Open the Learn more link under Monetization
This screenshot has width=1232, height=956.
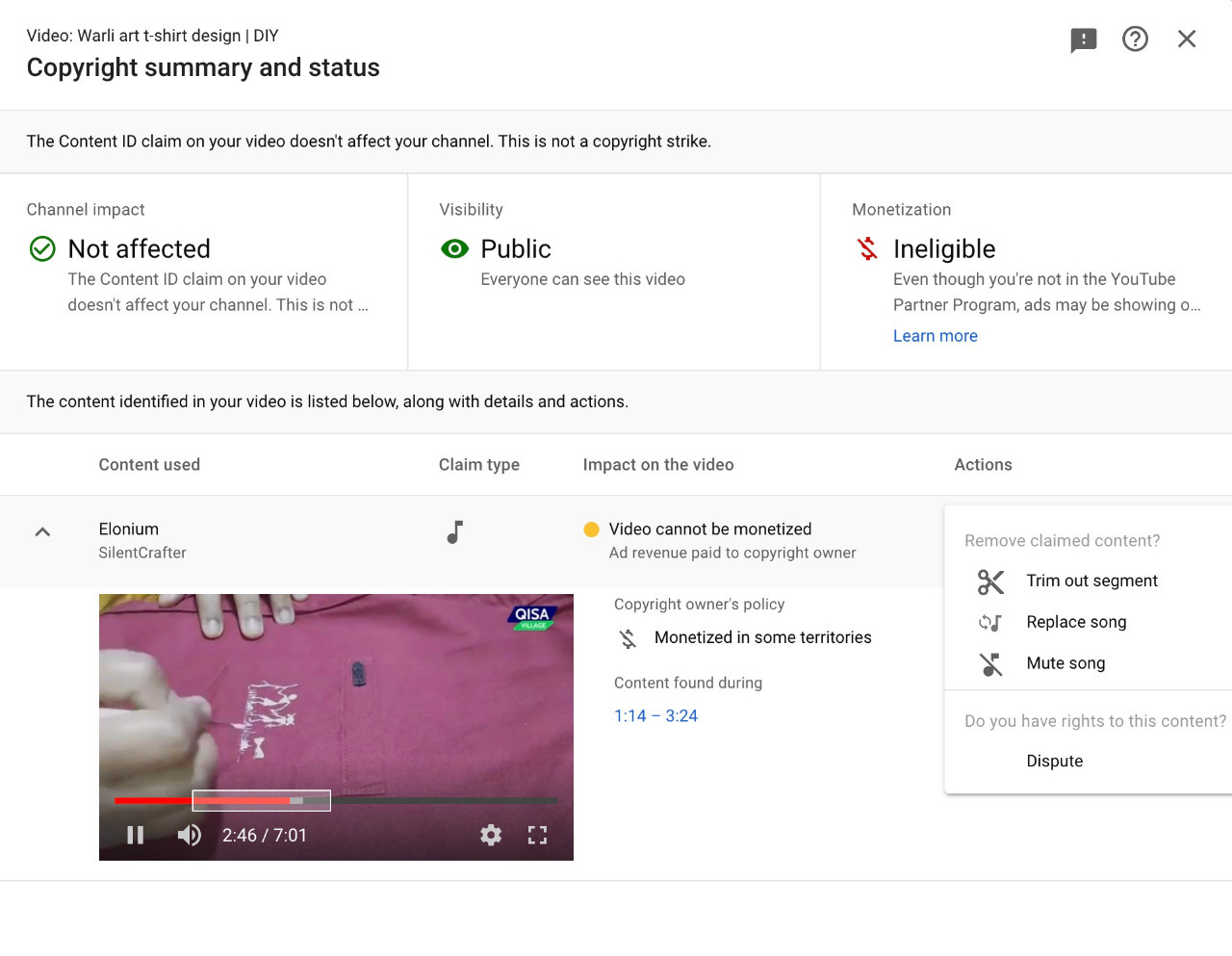click(935, 336)
